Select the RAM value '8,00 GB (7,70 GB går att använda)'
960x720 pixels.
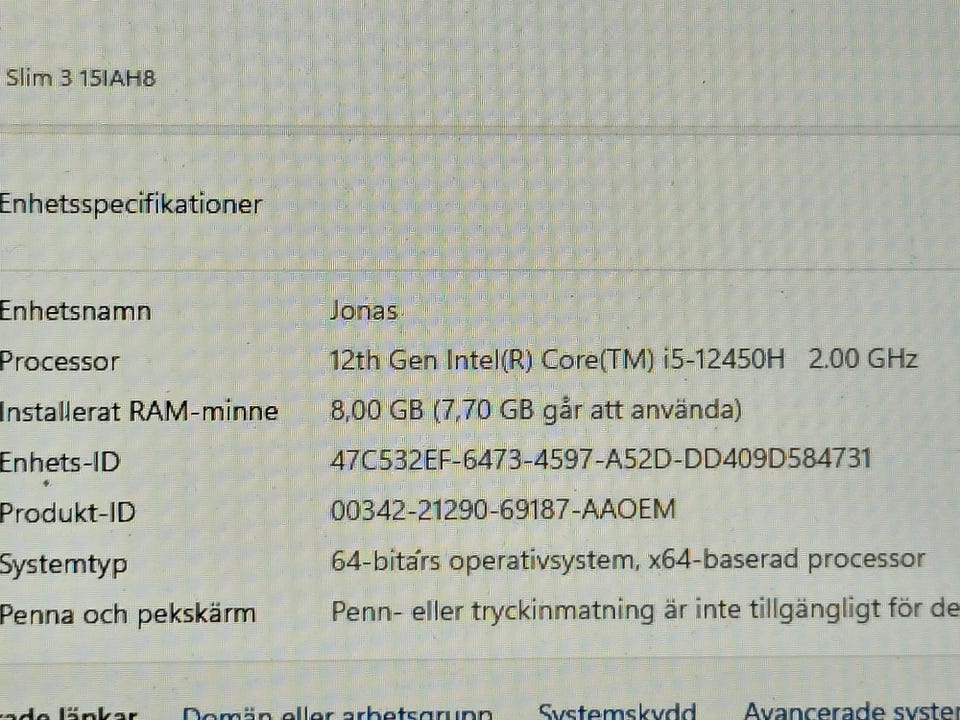(536, 410)
